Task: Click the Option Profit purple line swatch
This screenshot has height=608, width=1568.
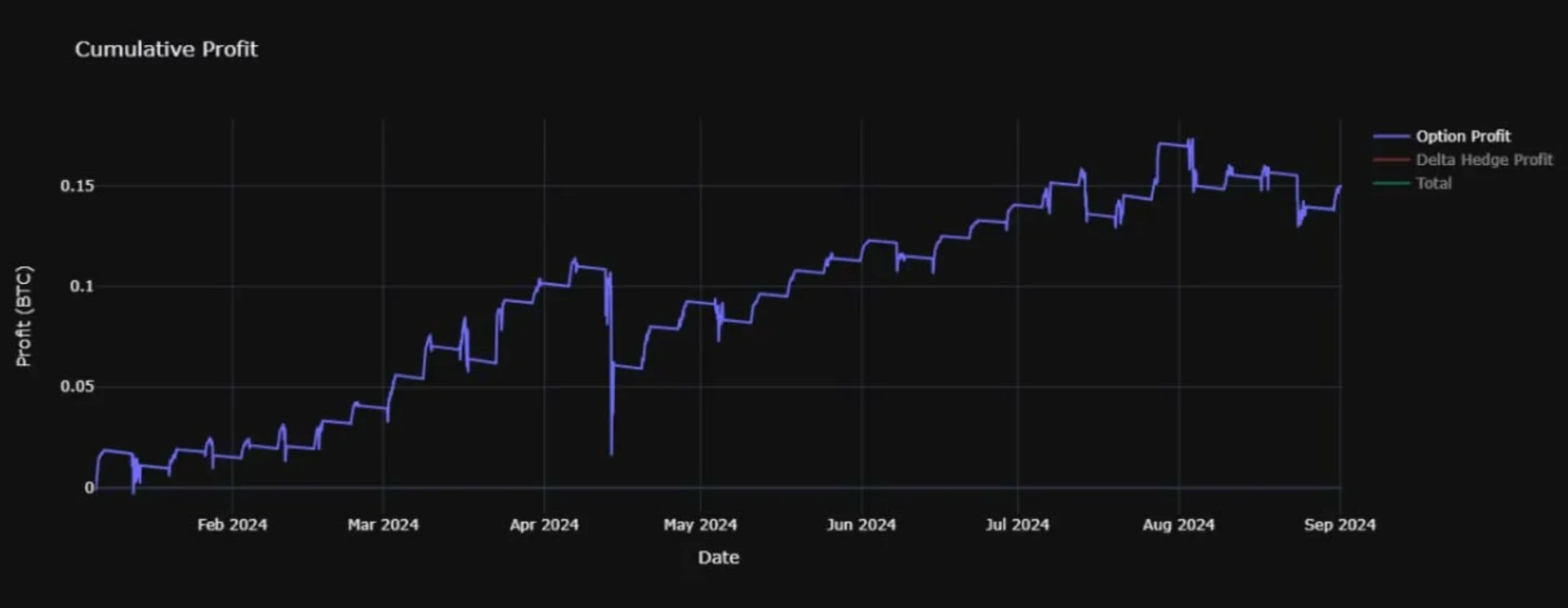Action: coord(1392,136)
